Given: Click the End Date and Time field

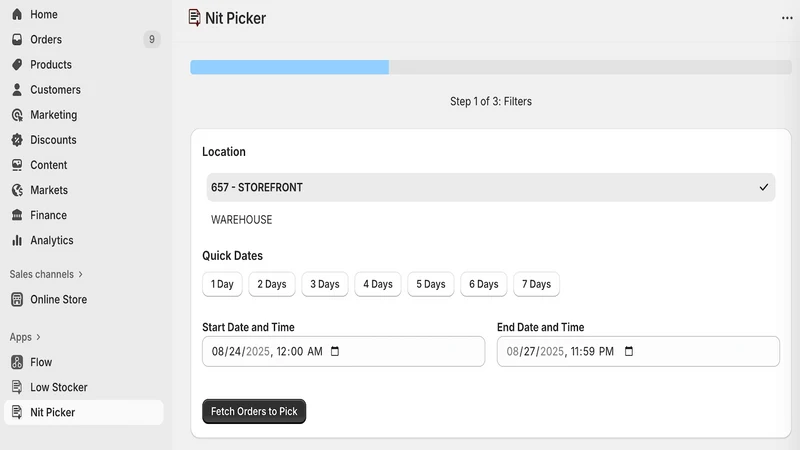Looking at the screenshot, I should [638, 351].
